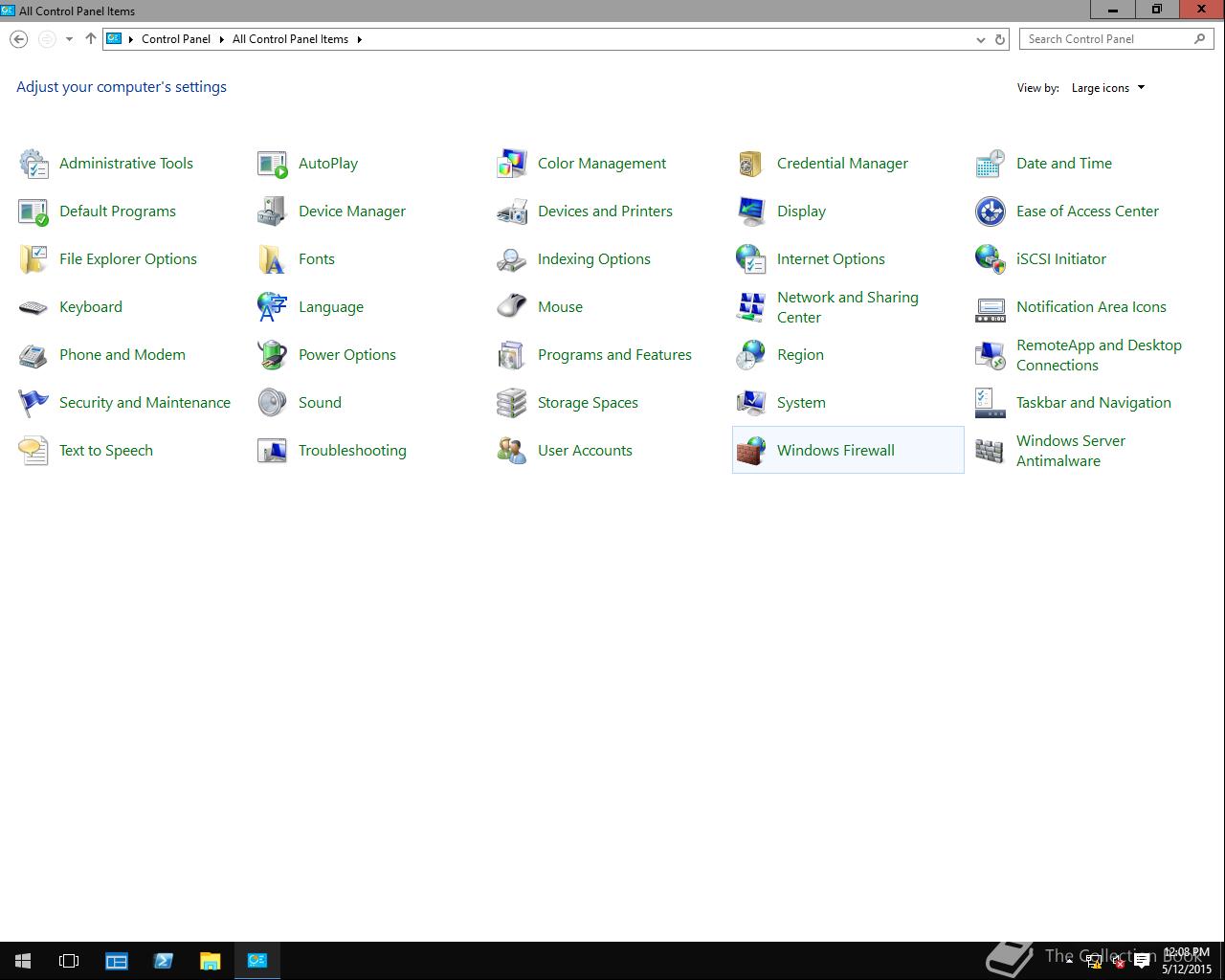1225x980 pixels.
Task: Open File Explorer from taskbar
Action: tap(210, 961)
